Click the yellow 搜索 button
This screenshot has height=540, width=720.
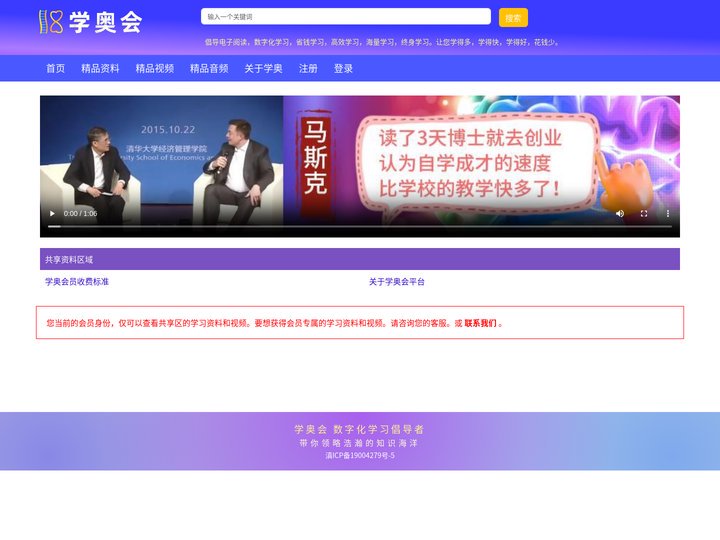[x=513, y=17]
